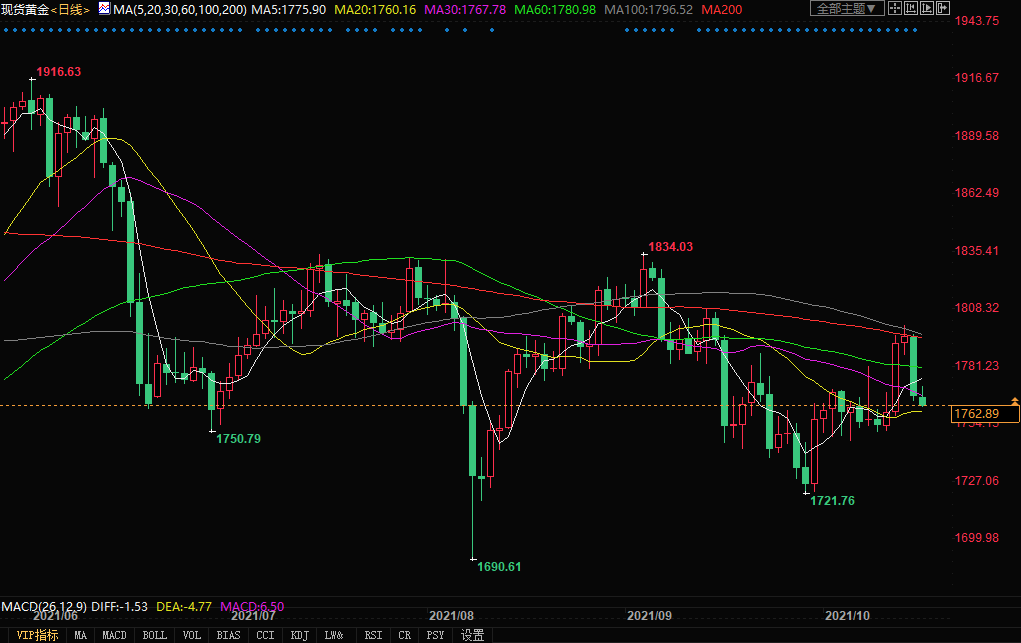Select the MACD indicator tab
This screenshot has width=1021, height=643.
pyautogui.click(x=115, y=635)
